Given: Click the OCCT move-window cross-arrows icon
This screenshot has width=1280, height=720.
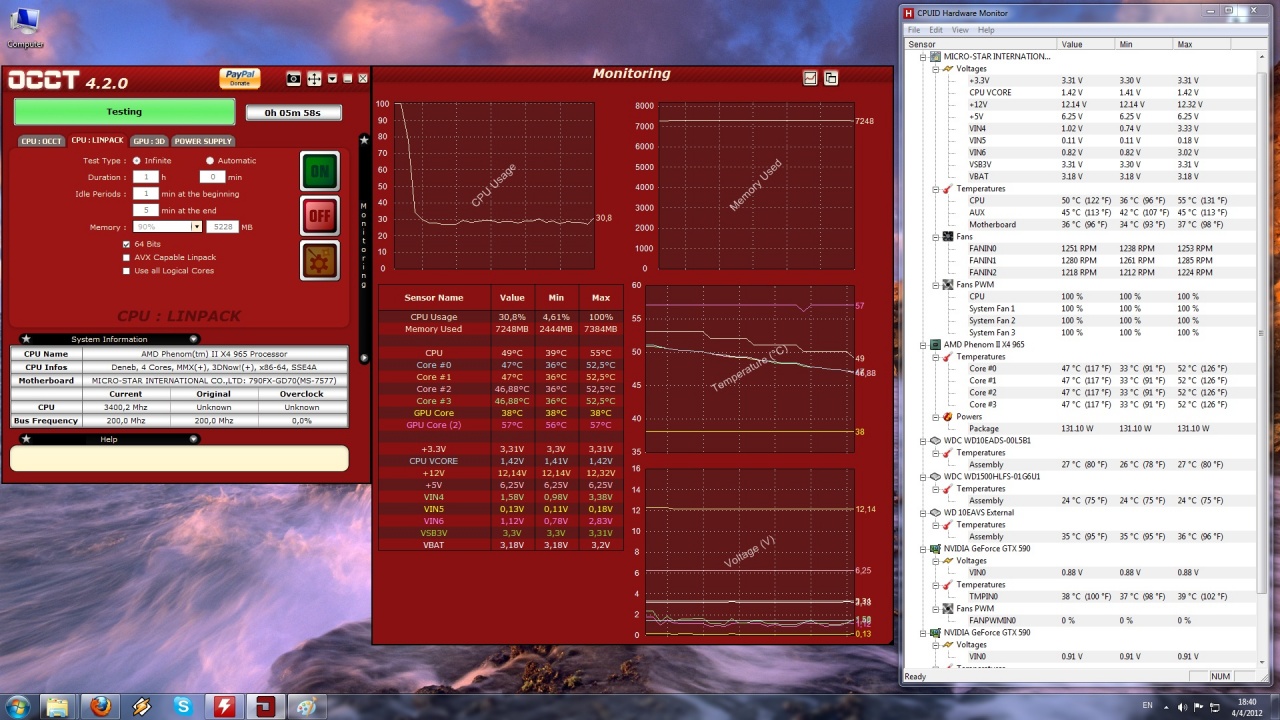Looking at the screenshot, I should 313,79.
